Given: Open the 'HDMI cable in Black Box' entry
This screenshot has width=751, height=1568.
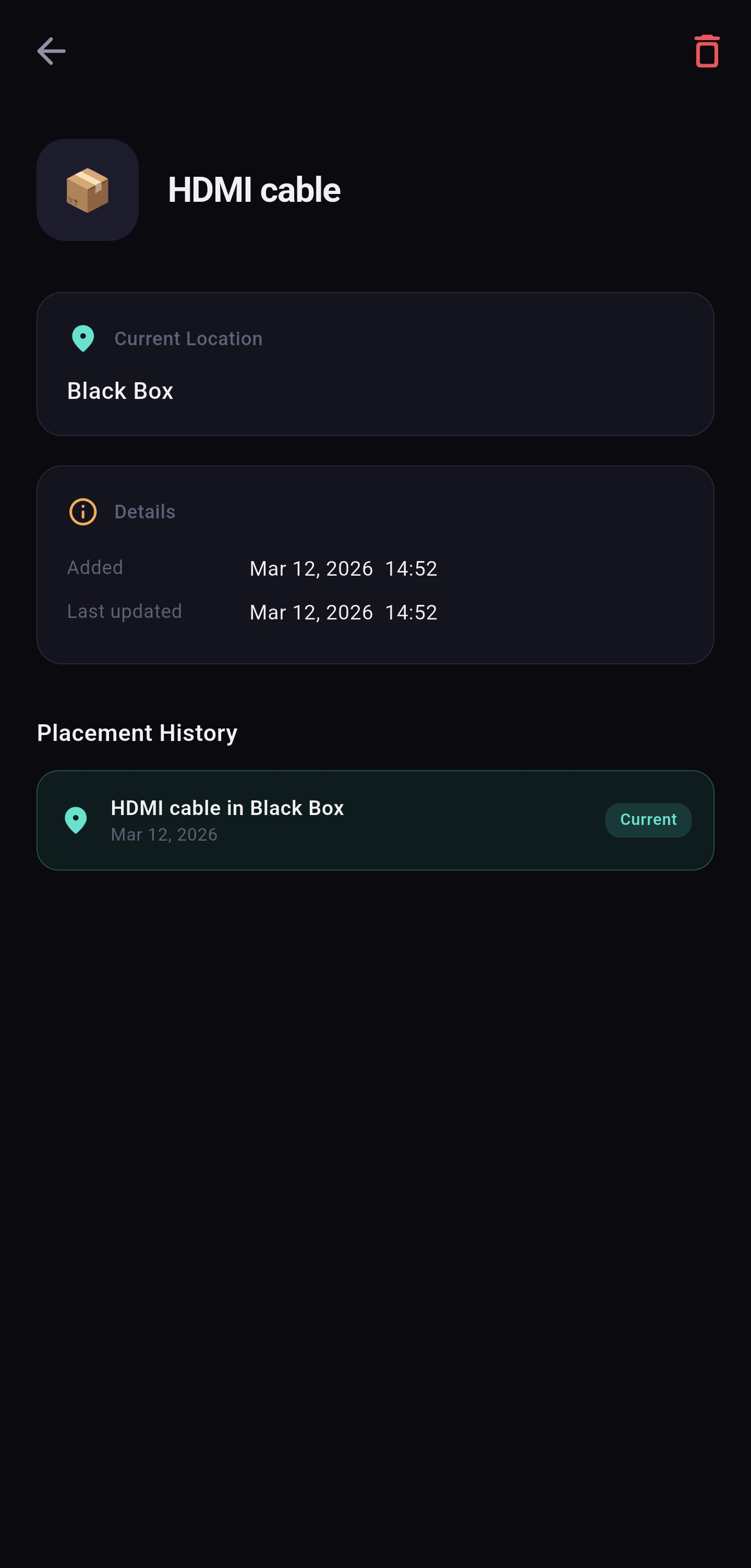Looking at the screenshot, I should (x=227, y=808).
